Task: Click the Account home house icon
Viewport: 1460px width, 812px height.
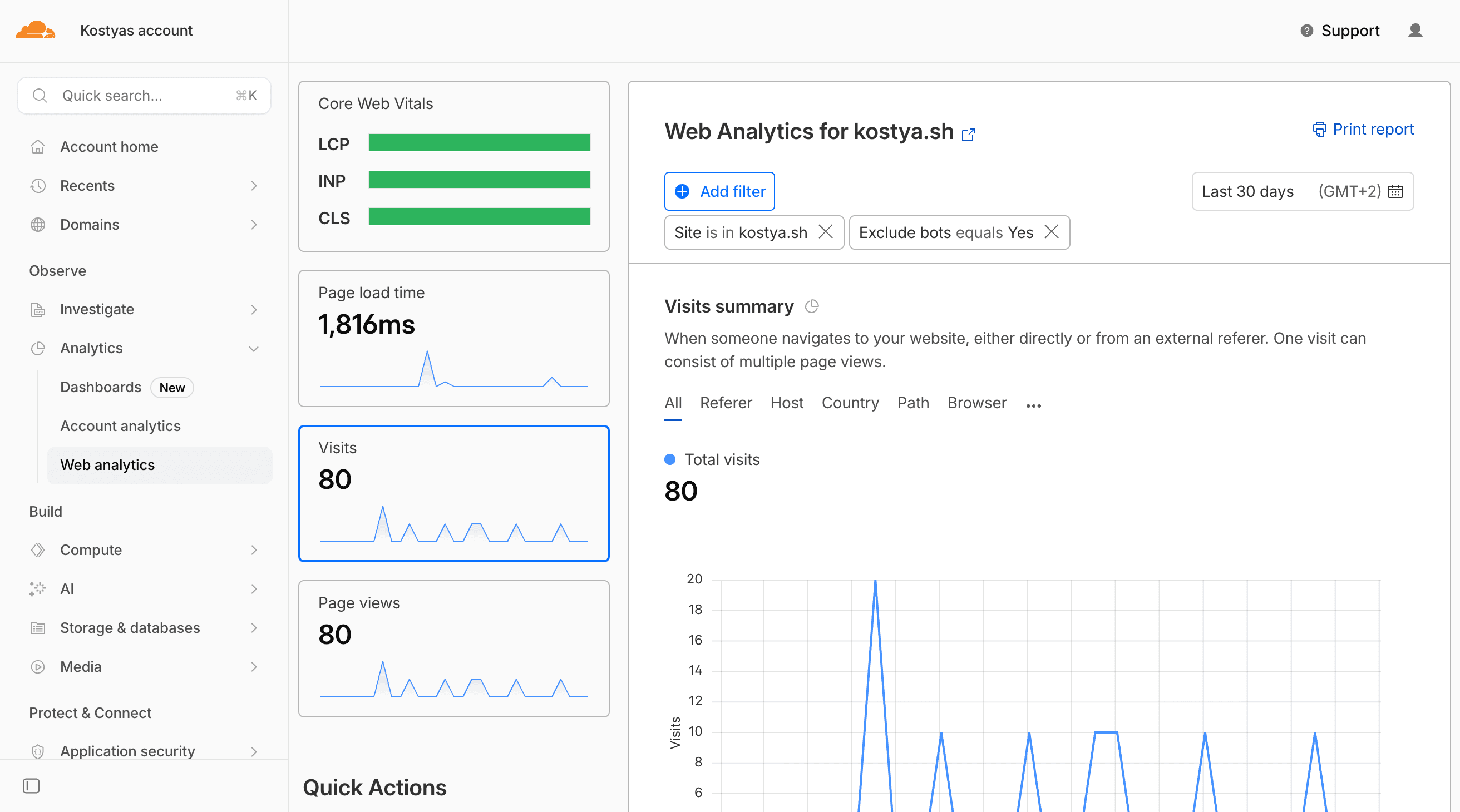Action: [x=38, y=147]
